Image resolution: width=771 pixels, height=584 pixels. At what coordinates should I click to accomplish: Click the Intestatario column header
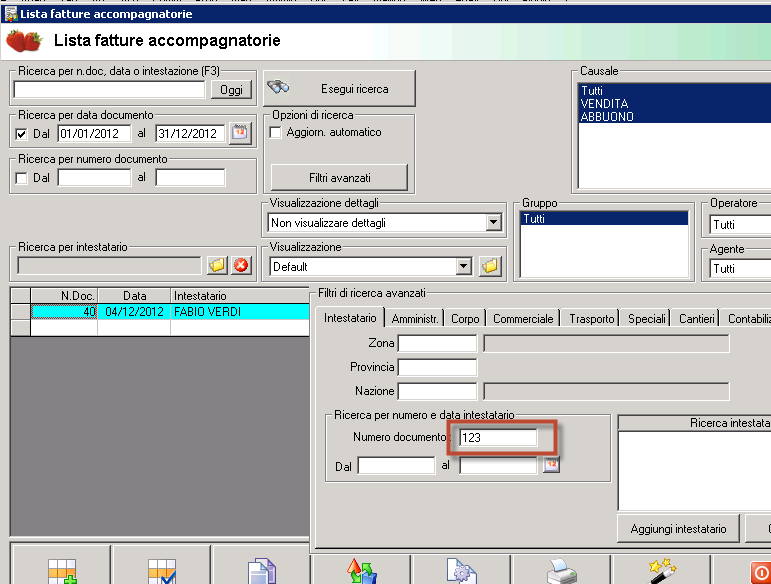click(239, 296)
